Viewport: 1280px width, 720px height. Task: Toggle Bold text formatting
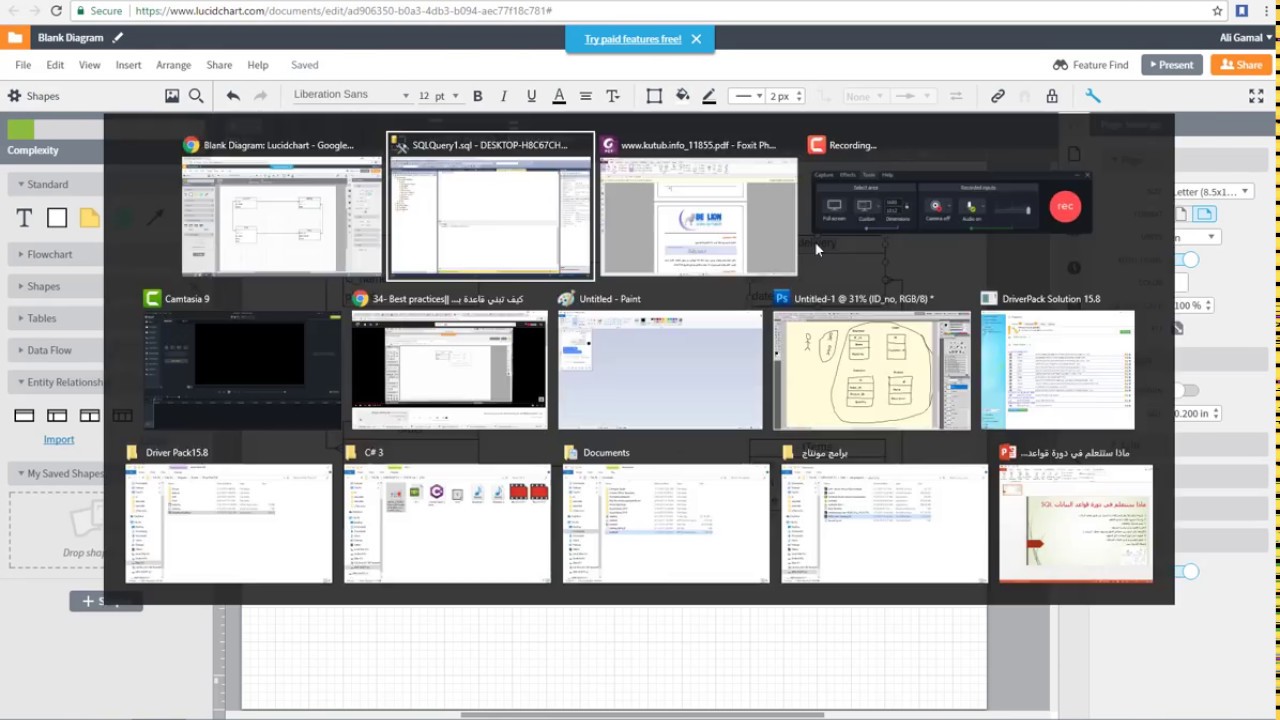[x=478, y=96]
